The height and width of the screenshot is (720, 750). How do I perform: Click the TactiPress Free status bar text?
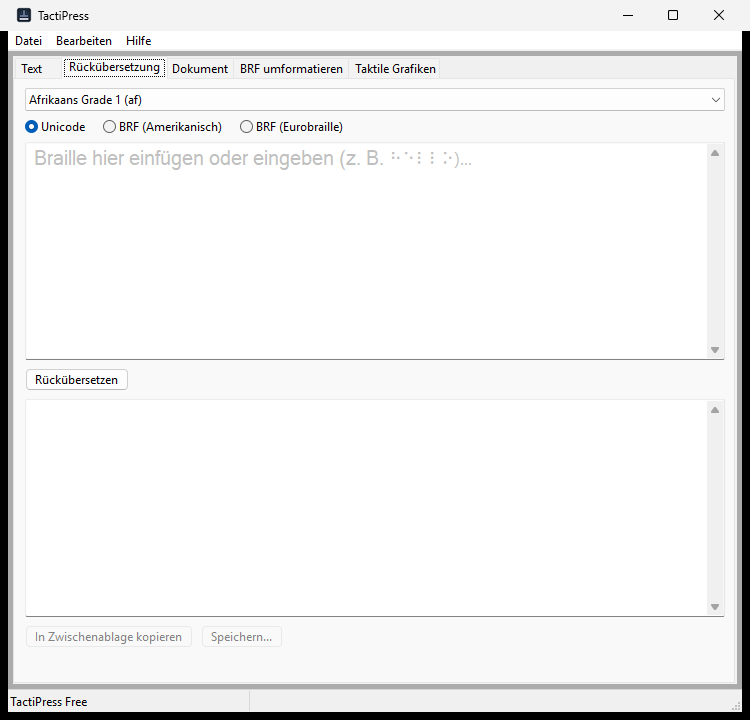click(x=49, y=702)
